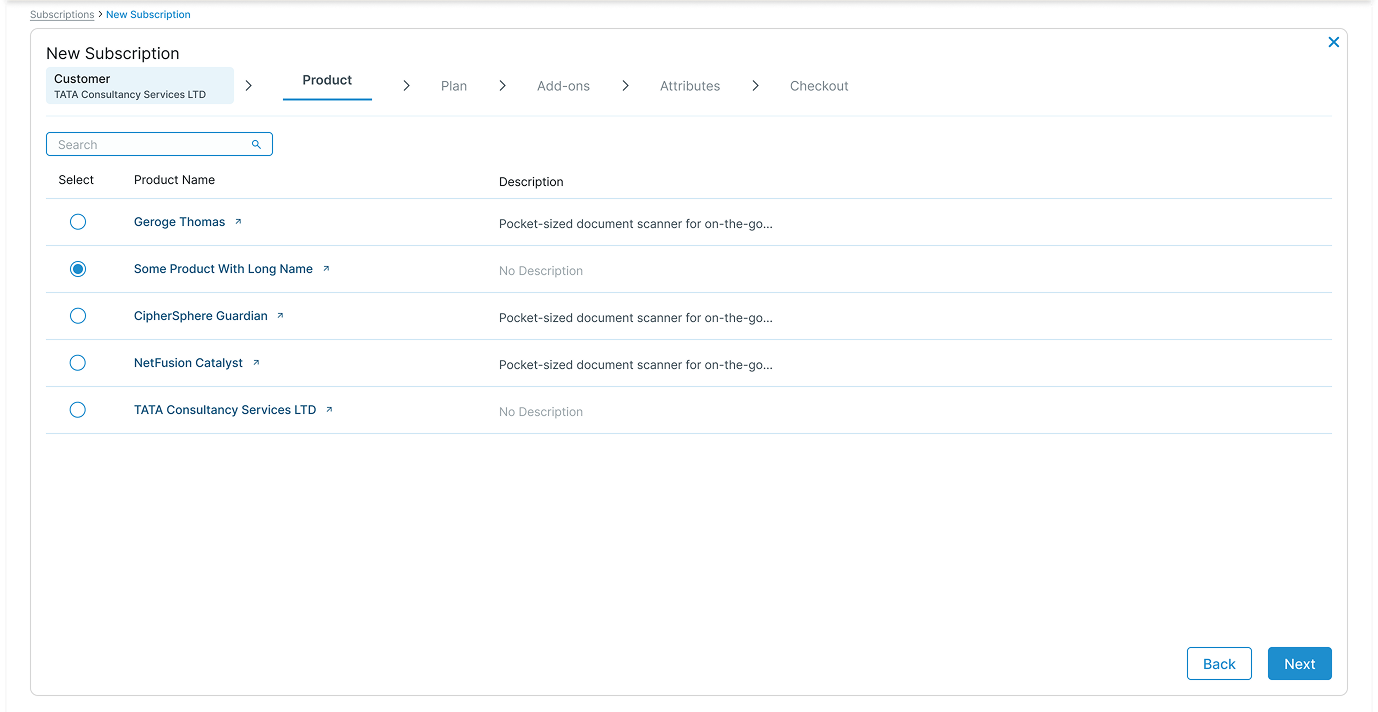Screen dimensions: 1378x712
Task: Open the Geroge Thomas product link
Action: pos(180,222)
